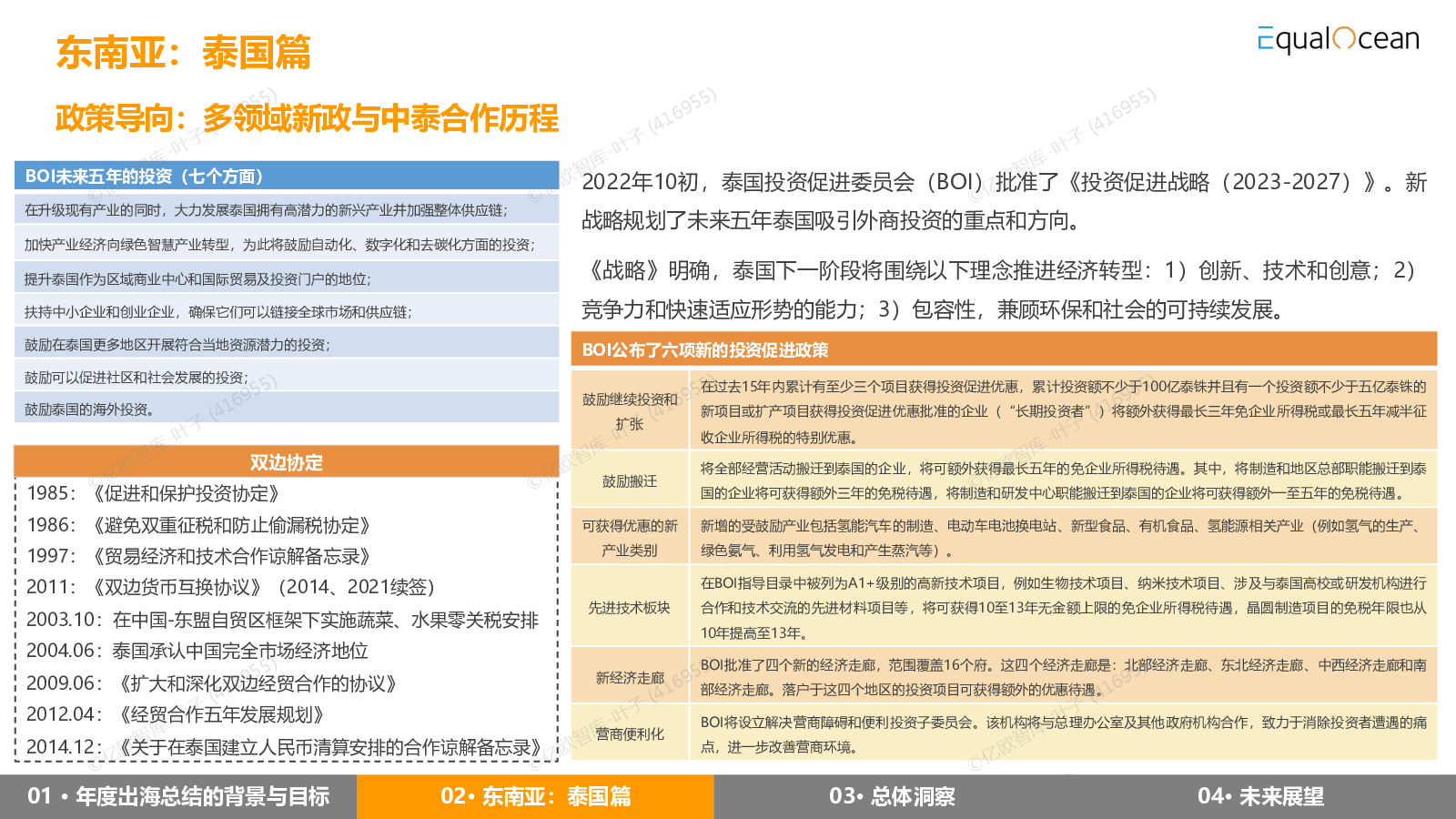Open section 01 年度出海总结的背景与目标
Viewport: 1456px width, 819px height.
click(178, 796)
